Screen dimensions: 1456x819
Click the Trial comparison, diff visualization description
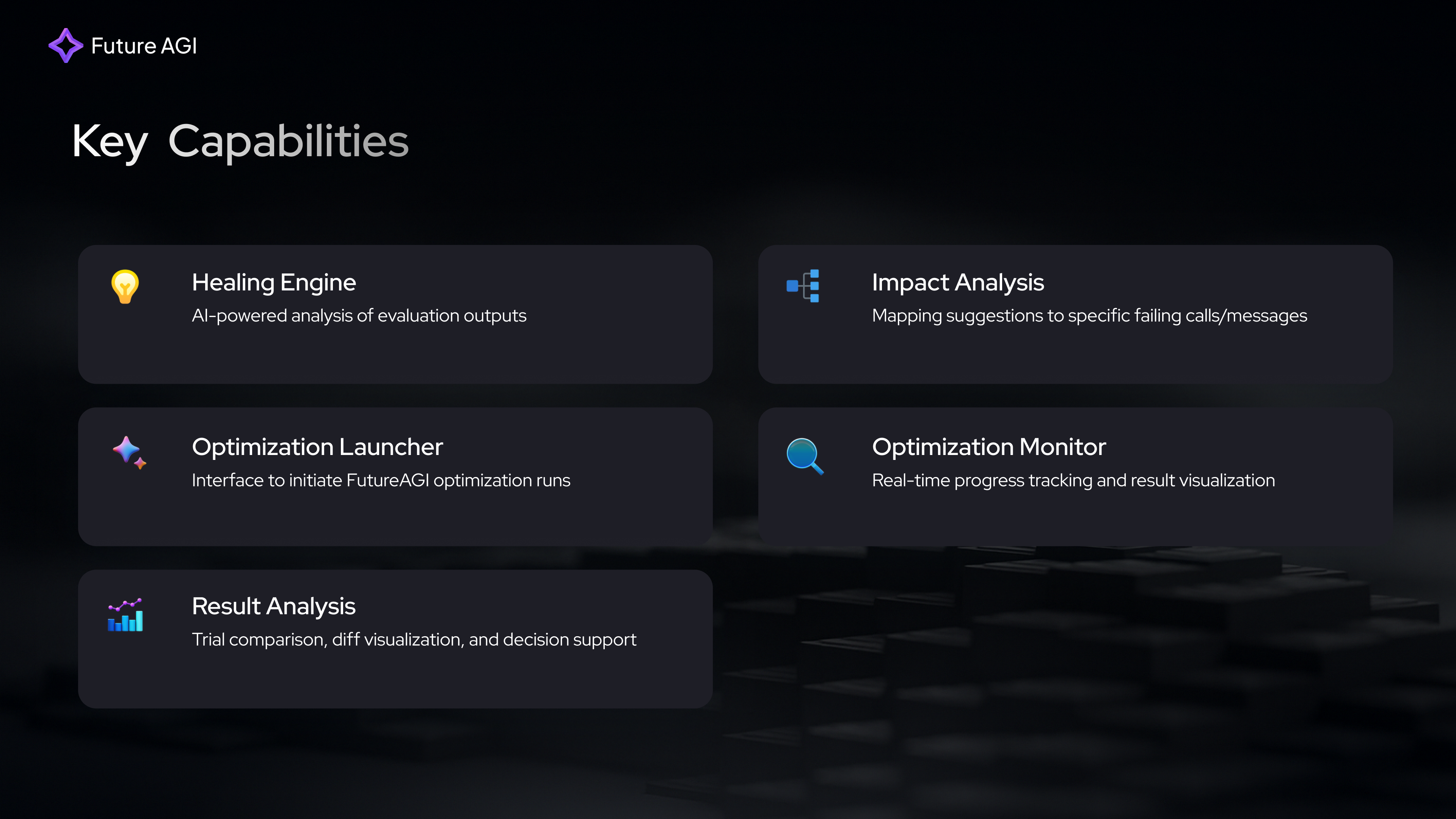coord(414,640)
